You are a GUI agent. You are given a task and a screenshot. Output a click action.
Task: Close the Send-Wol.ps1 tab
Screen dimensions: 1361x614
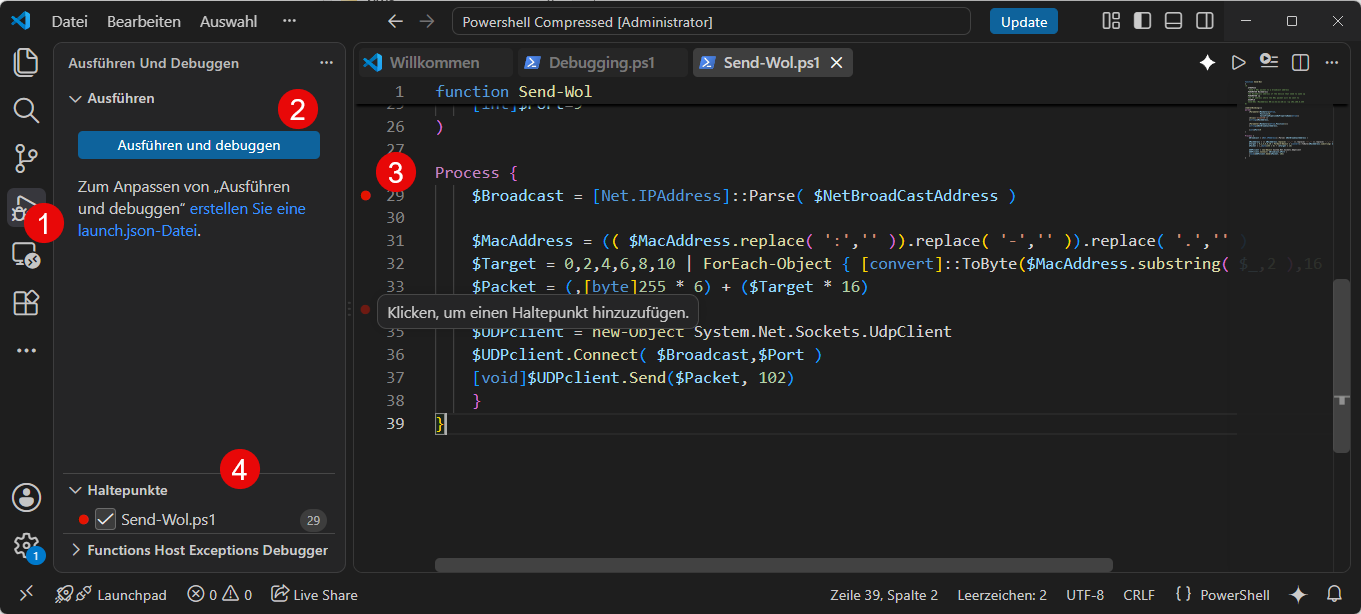837,63
